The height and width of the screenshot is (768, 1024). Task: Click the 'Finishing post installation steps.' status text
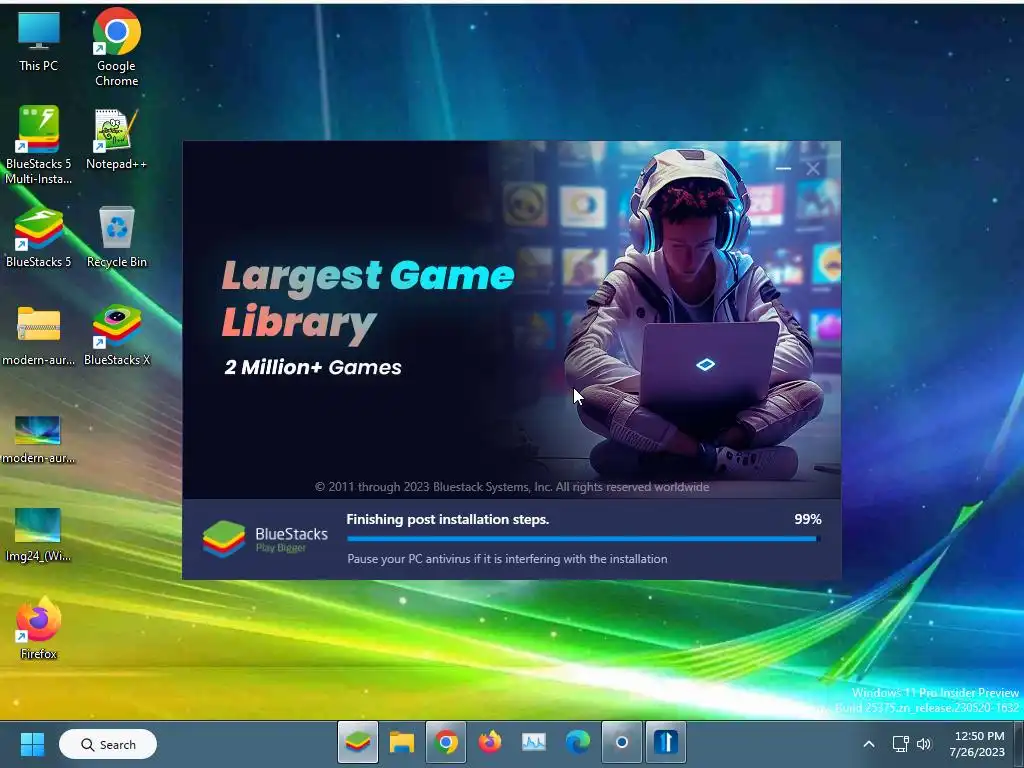pos(447,519)
